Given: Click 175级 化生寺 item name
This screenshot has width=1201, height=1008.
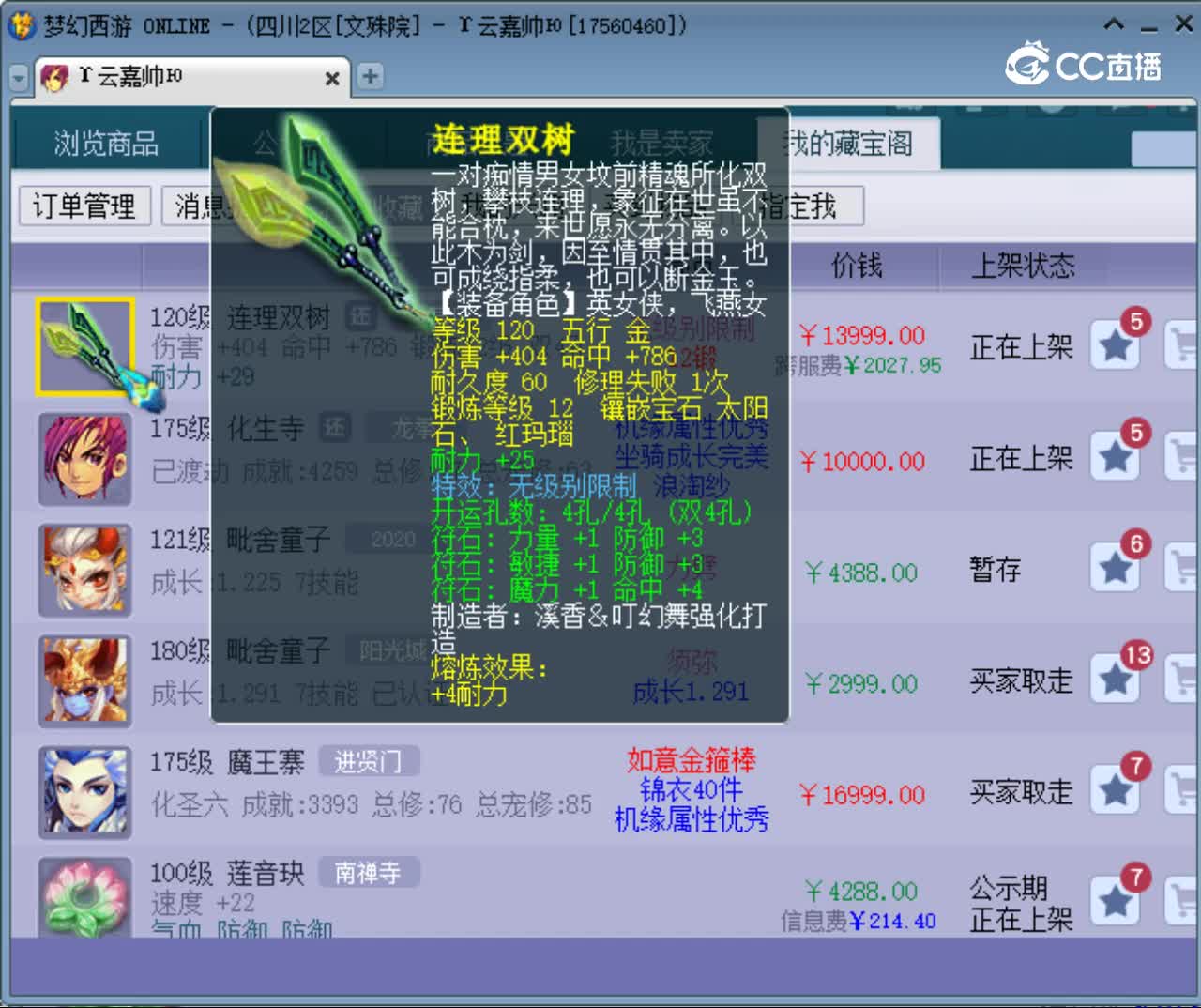Looking at the screenshot, I should click(x=227, y=429).
